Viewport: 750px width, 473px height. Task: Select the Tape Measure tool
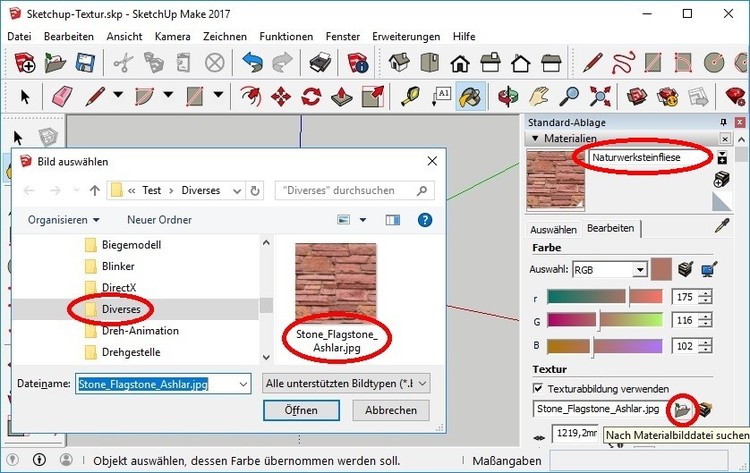[x=410, y=97]
